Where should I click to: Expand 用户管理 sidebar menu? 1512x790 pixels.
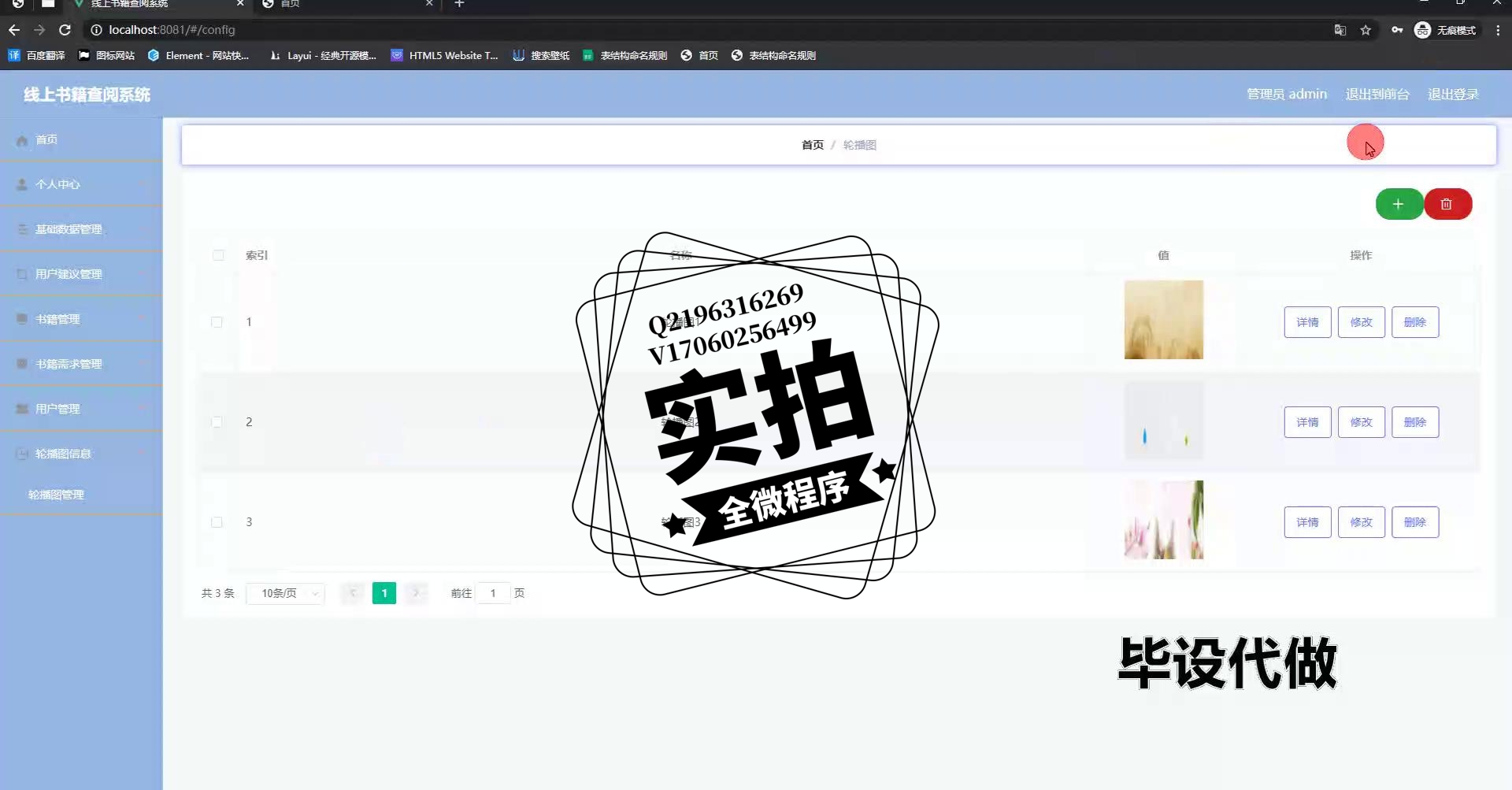click(81, 409)
